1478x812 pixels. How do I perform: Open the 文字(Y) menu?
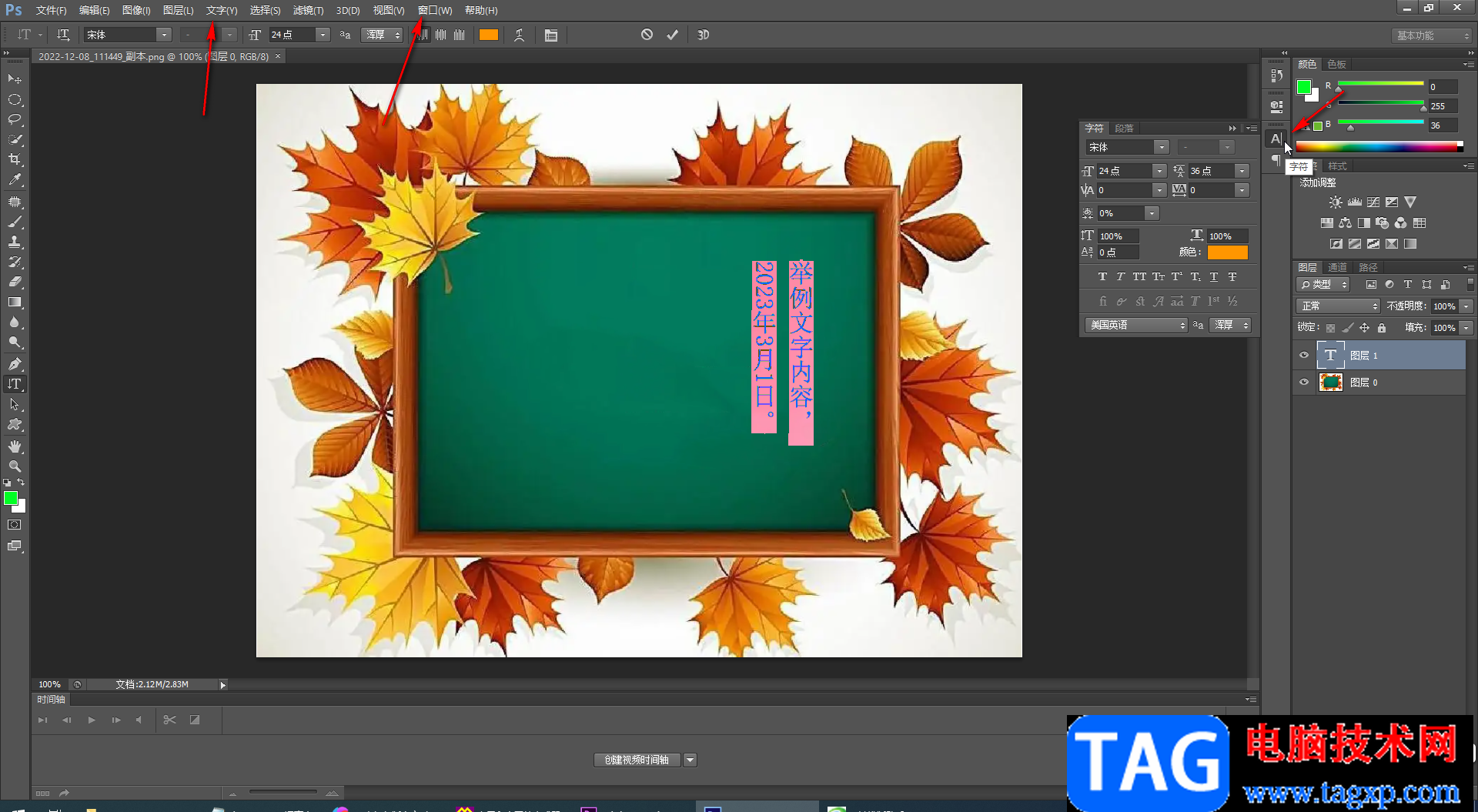point(222,10)
